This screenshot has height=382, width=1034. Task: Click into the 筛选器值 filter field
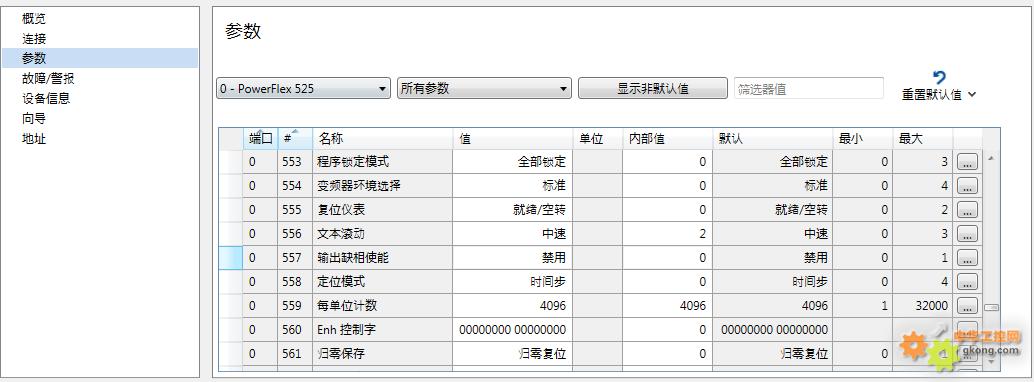(x=808, y=88)
